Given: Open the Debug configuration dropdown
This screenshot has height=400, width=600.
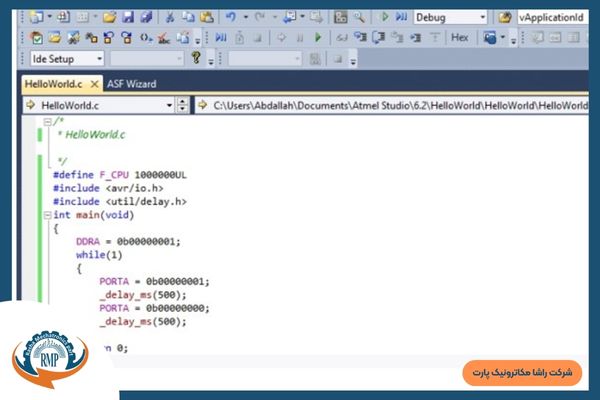Looking at the screenshot, I should point(482,17).
